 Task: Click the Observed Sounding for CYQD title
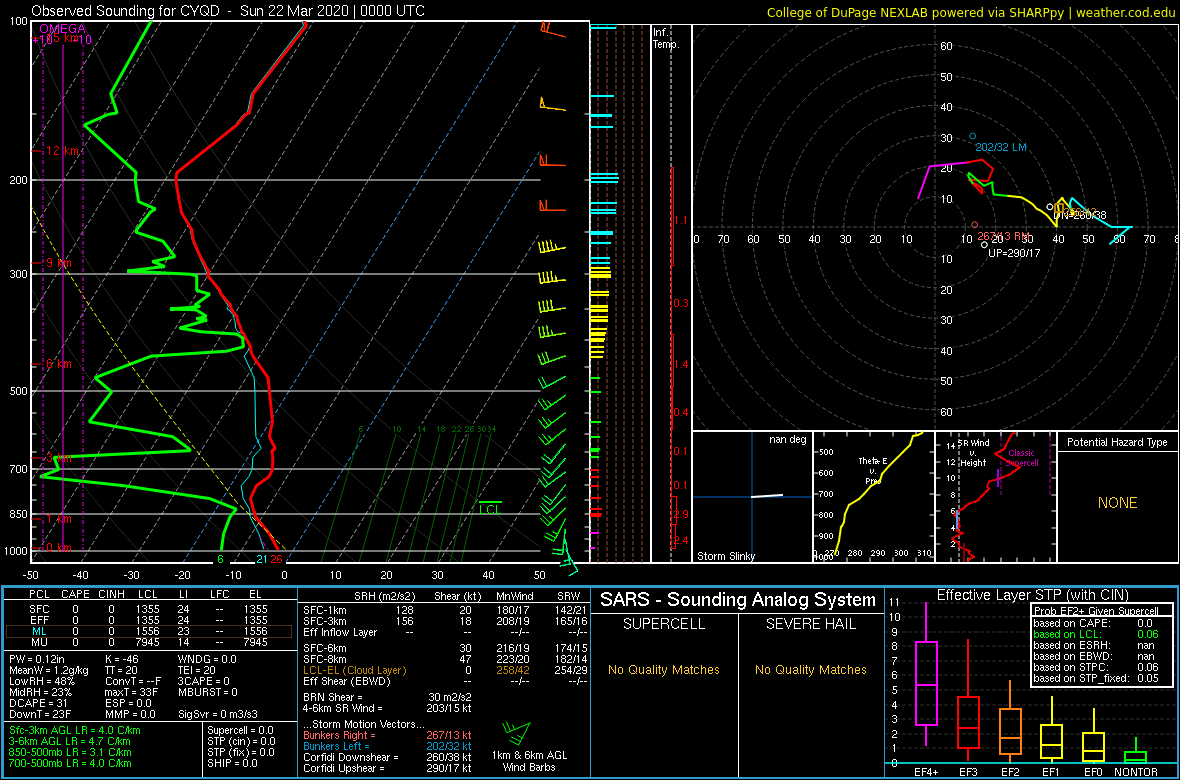(x=228, y=11)
